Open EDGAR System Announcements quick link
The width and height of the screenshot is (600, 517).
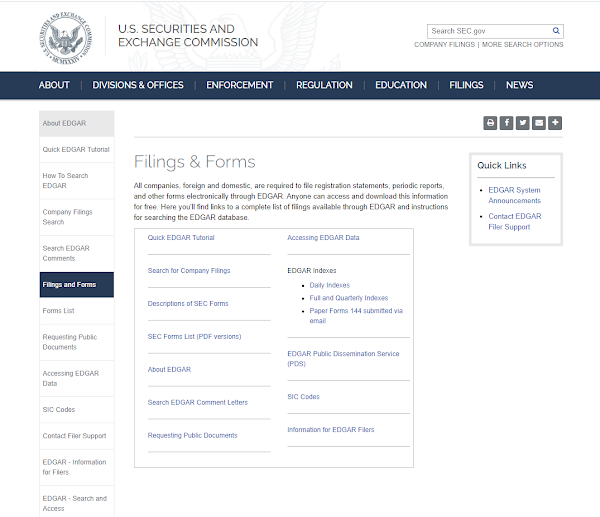click(x=514, y=195)
